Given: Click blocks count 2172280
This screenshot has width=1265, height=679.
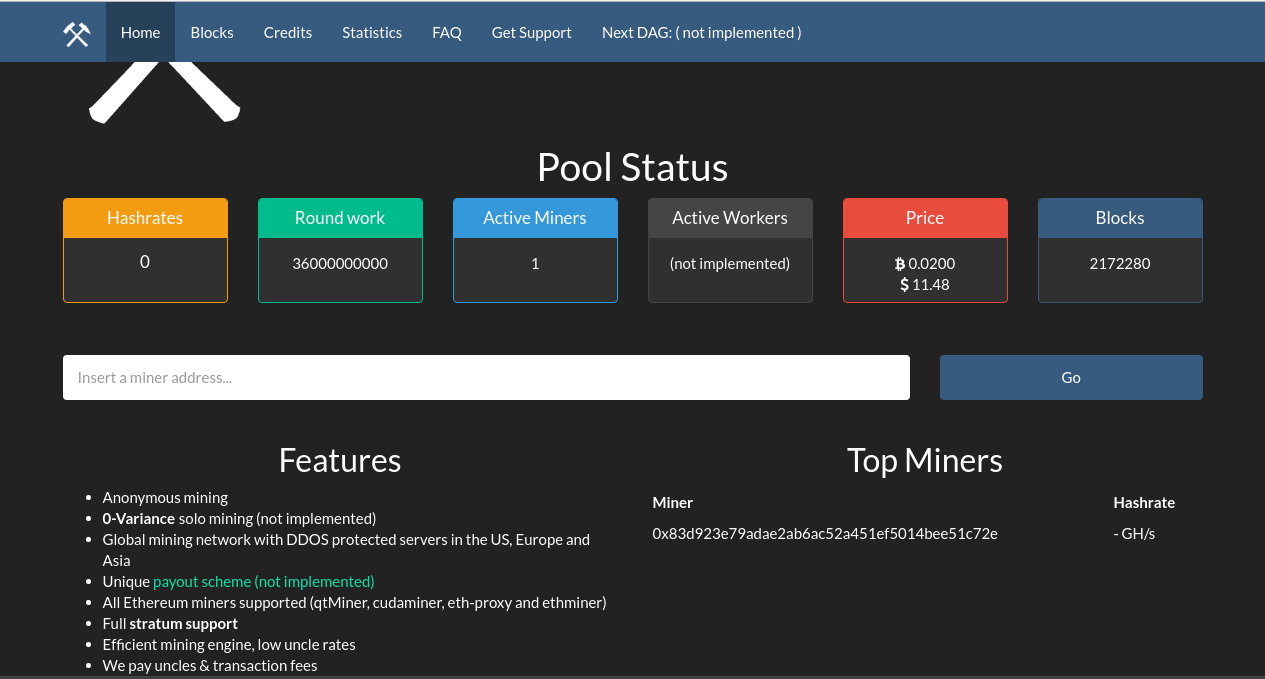Looking at the screenshot, I should click(x=1120, y=264).
